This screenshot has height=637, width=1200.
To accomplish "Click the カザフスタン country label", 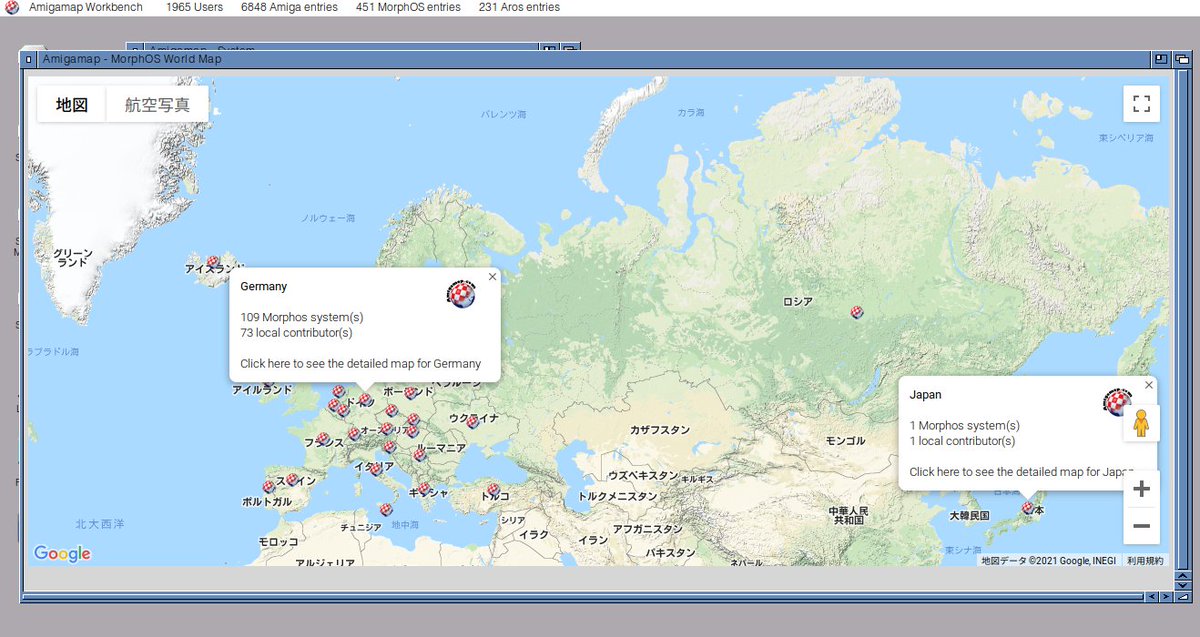I will point(659,430).
